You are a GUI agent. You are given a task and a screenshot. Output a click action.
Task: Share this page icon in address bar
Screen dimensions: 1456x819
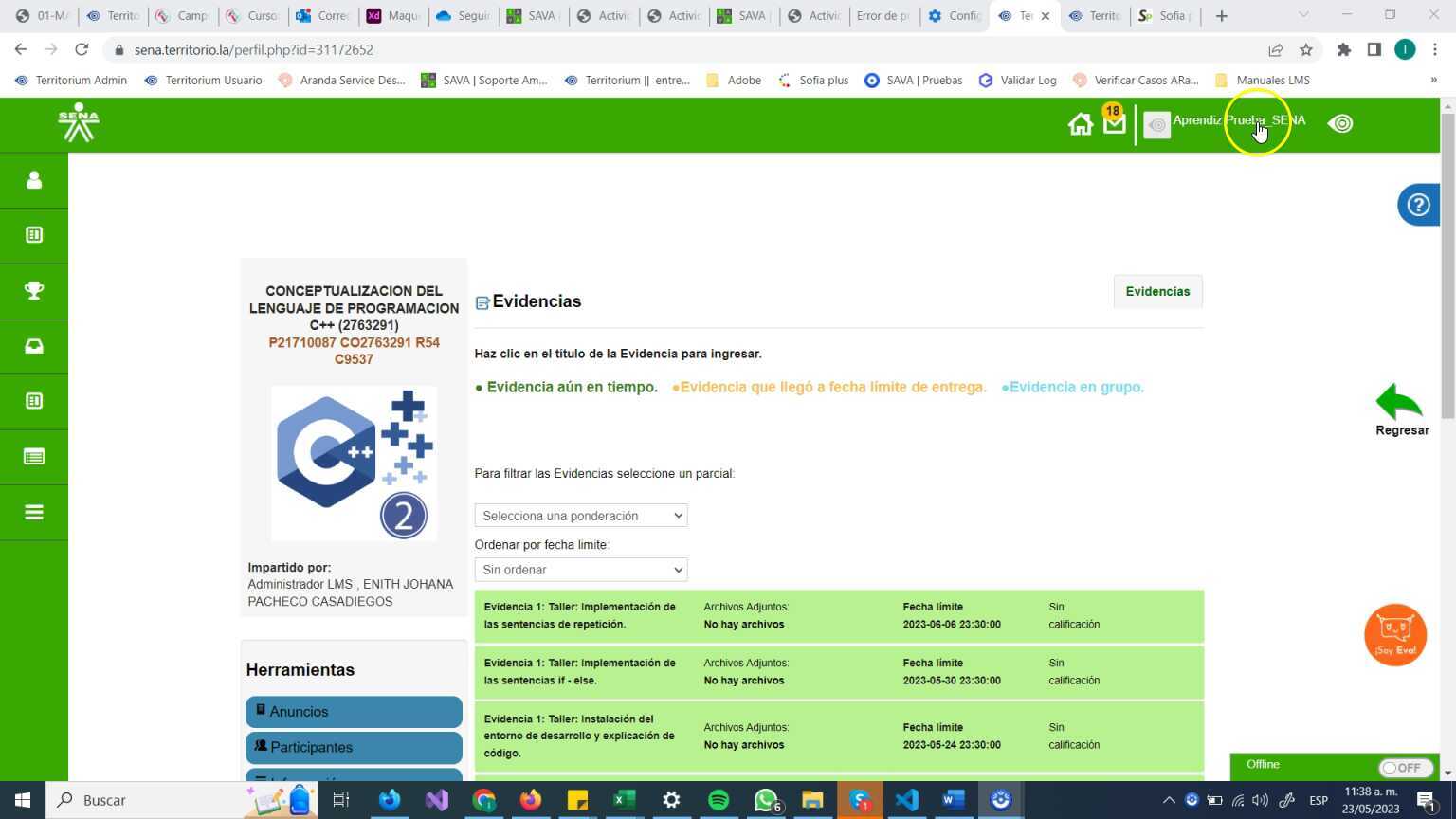click(1276, 49)
